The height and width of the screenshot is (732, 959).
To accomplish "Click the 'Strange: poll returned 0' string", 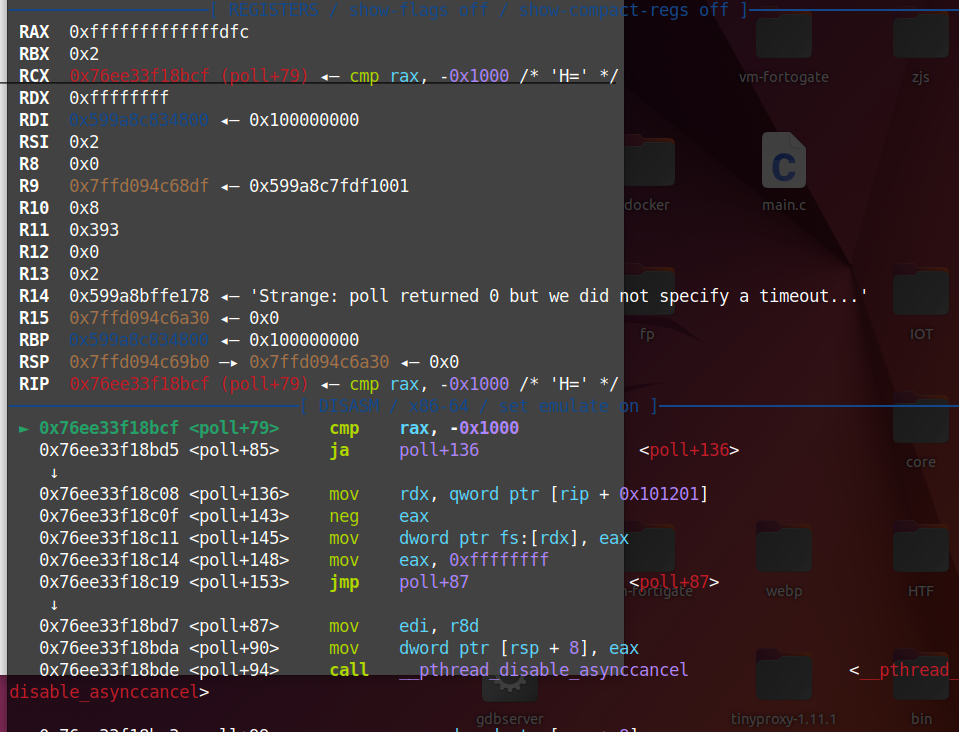I will pos(558,296).
